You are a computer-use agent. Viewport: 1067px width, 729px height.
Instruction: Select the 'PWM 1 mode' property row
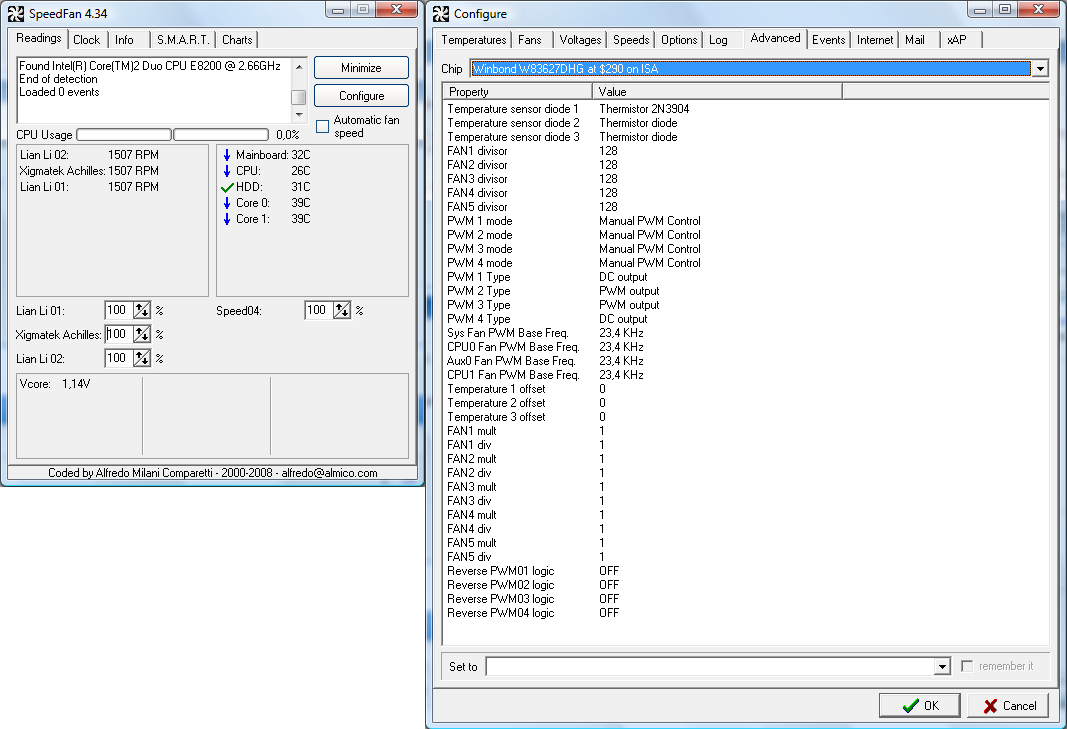tap(746, 221)
